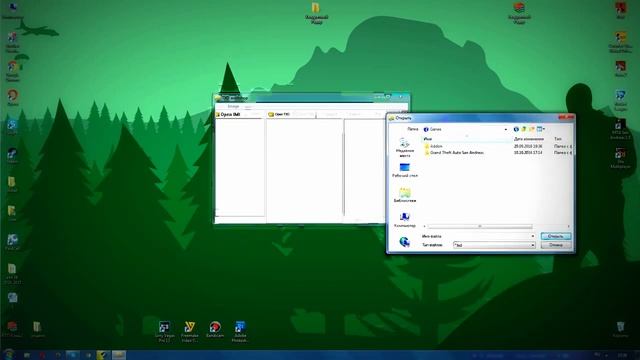
Task: Select Библиотеки in the places bar
Action: coord(404,195)
